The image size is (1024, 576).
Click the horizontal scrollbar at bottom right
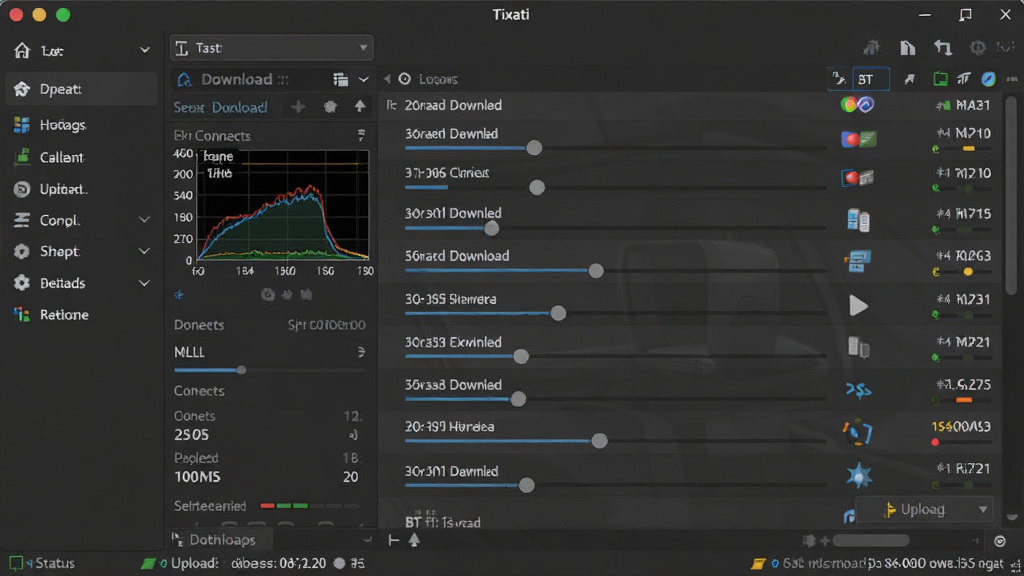tap(871, 541)
